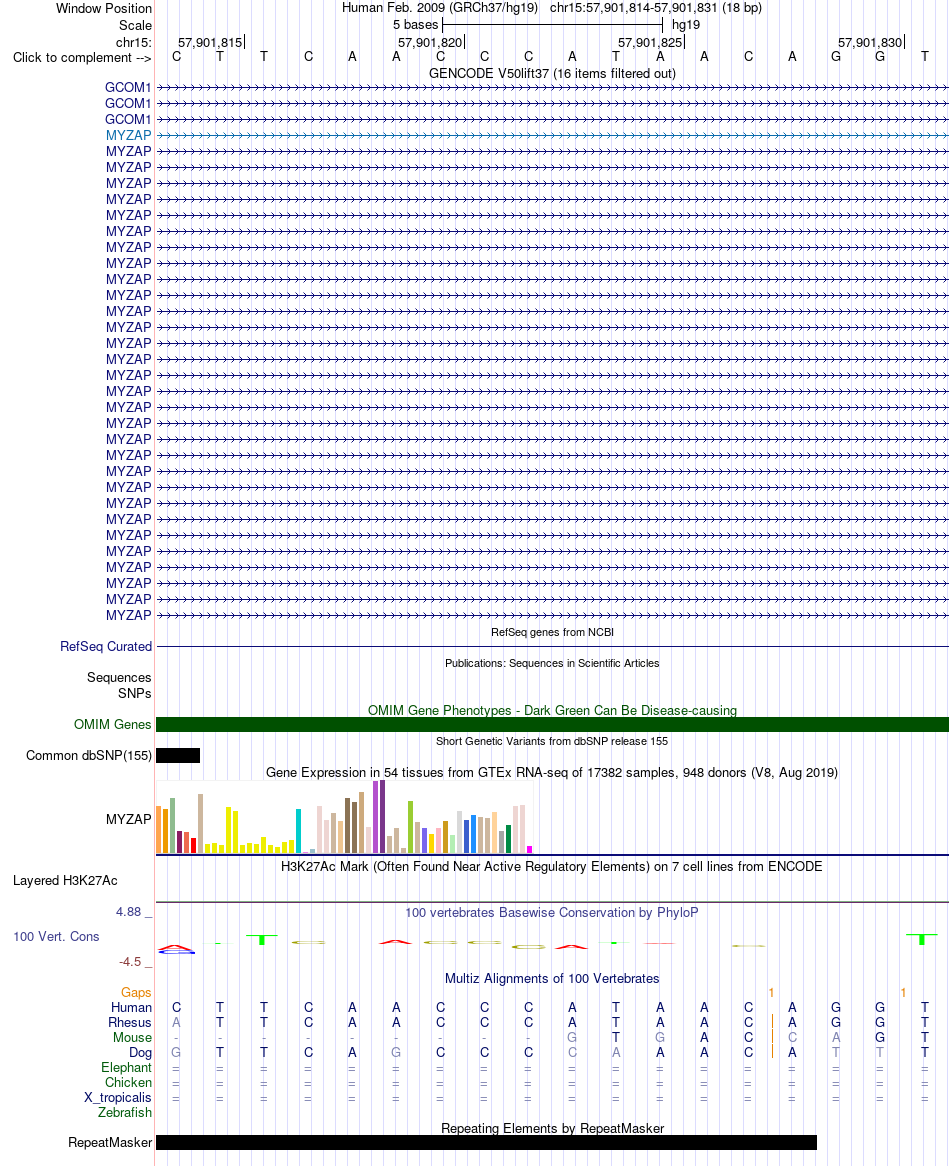Click the black RepeatMasker element bar
950x1166 pixels.
point(486,1142)
